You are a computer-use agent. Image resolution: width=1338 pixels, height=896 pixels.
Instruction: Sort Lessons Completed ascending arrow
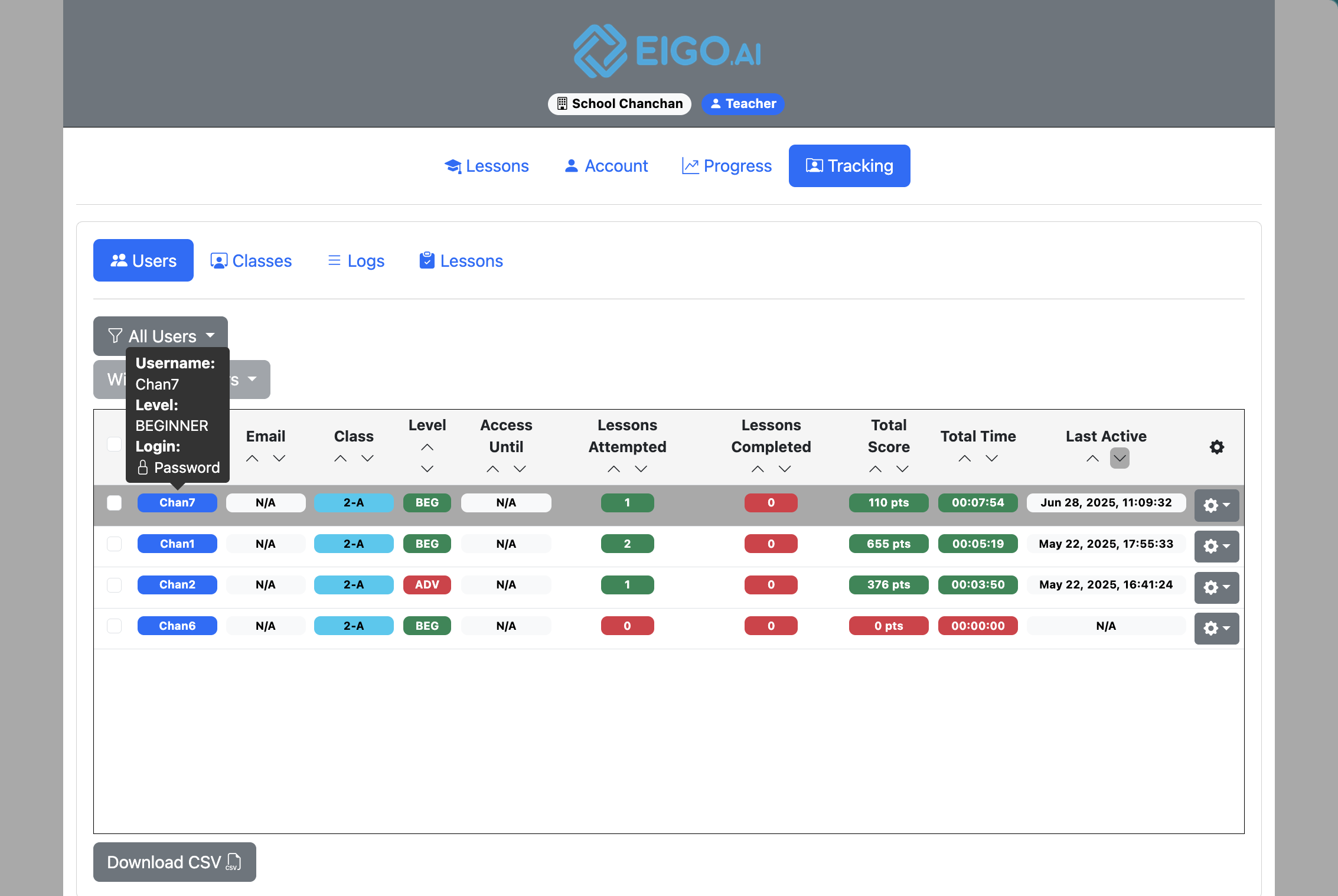point(758,469)
